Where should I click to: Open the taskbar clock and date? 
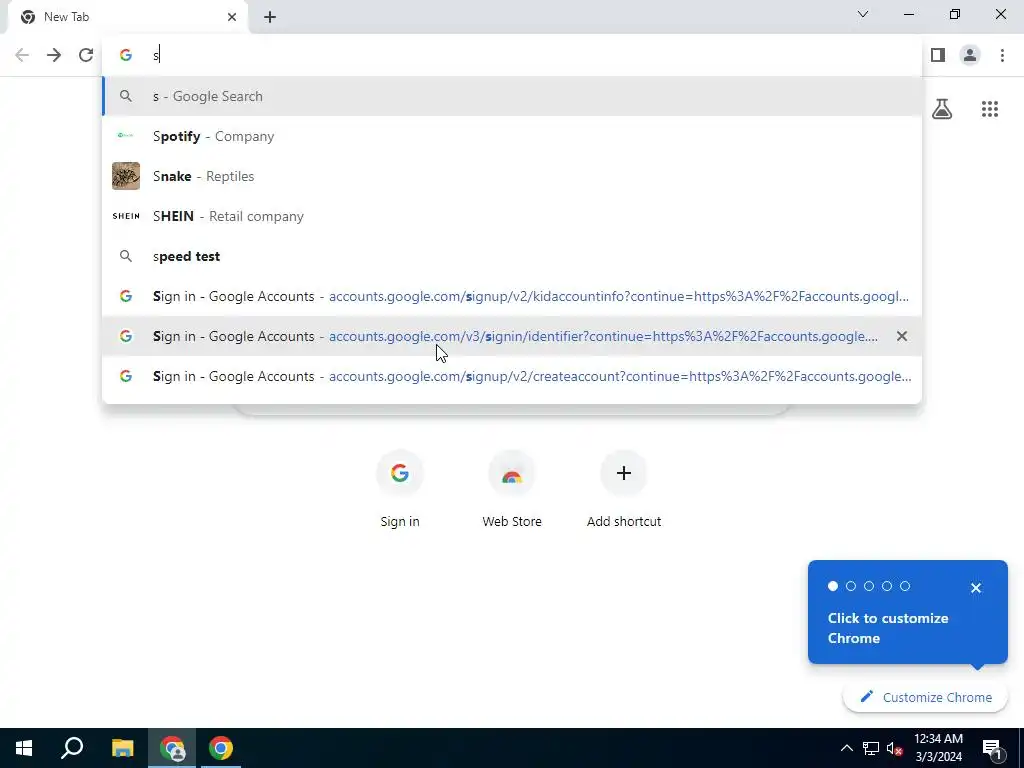click(938, 748)
